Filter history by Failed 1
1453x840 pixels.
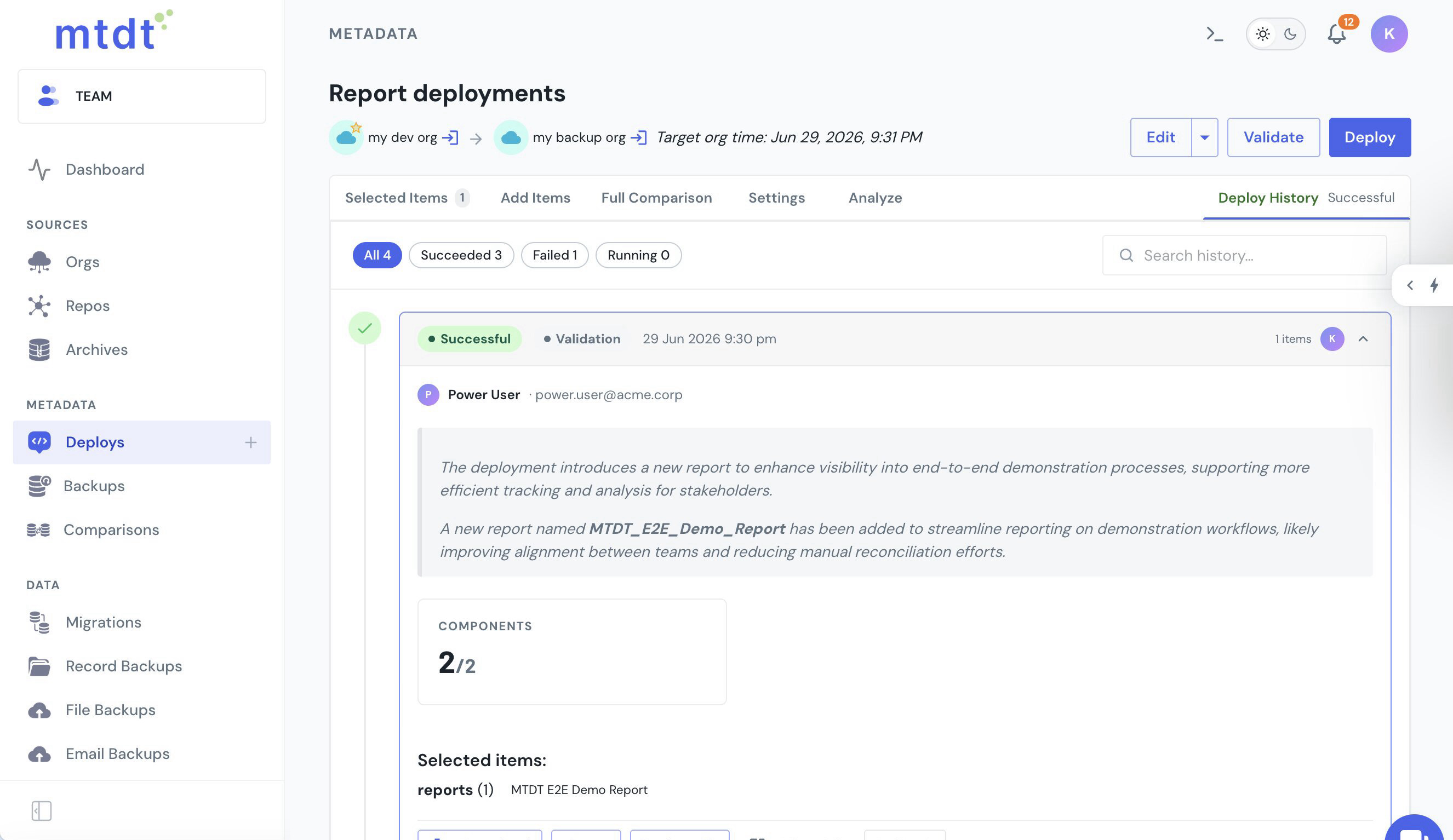(x=554, y=255)
